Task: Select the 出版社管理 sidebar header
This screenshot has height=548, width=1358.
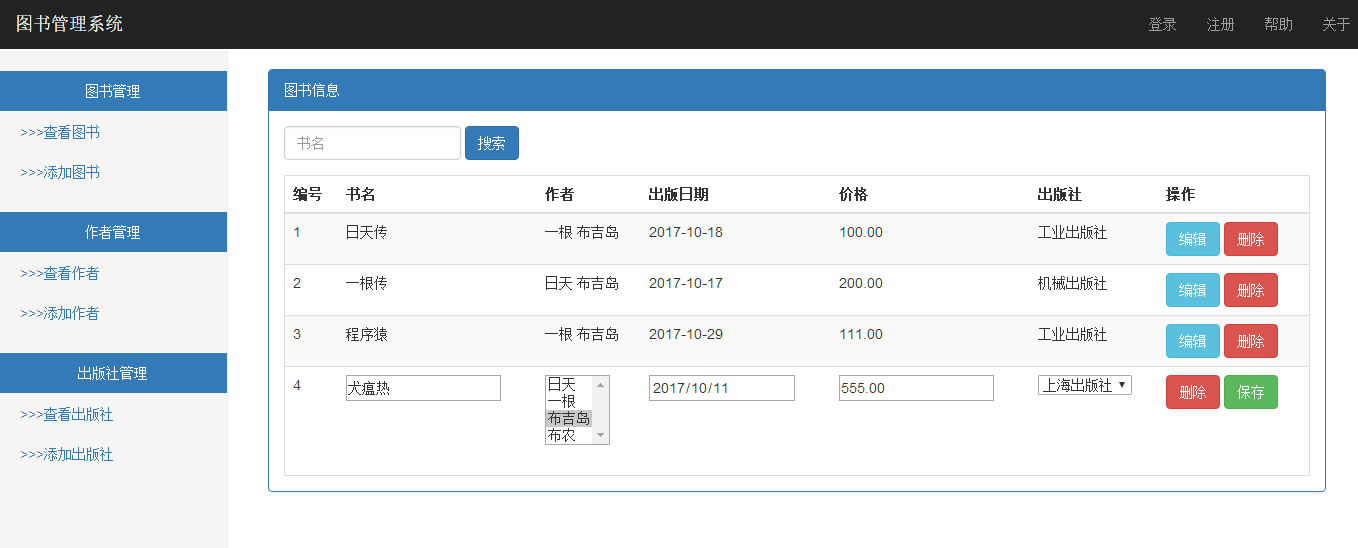Action: (113, 373)
